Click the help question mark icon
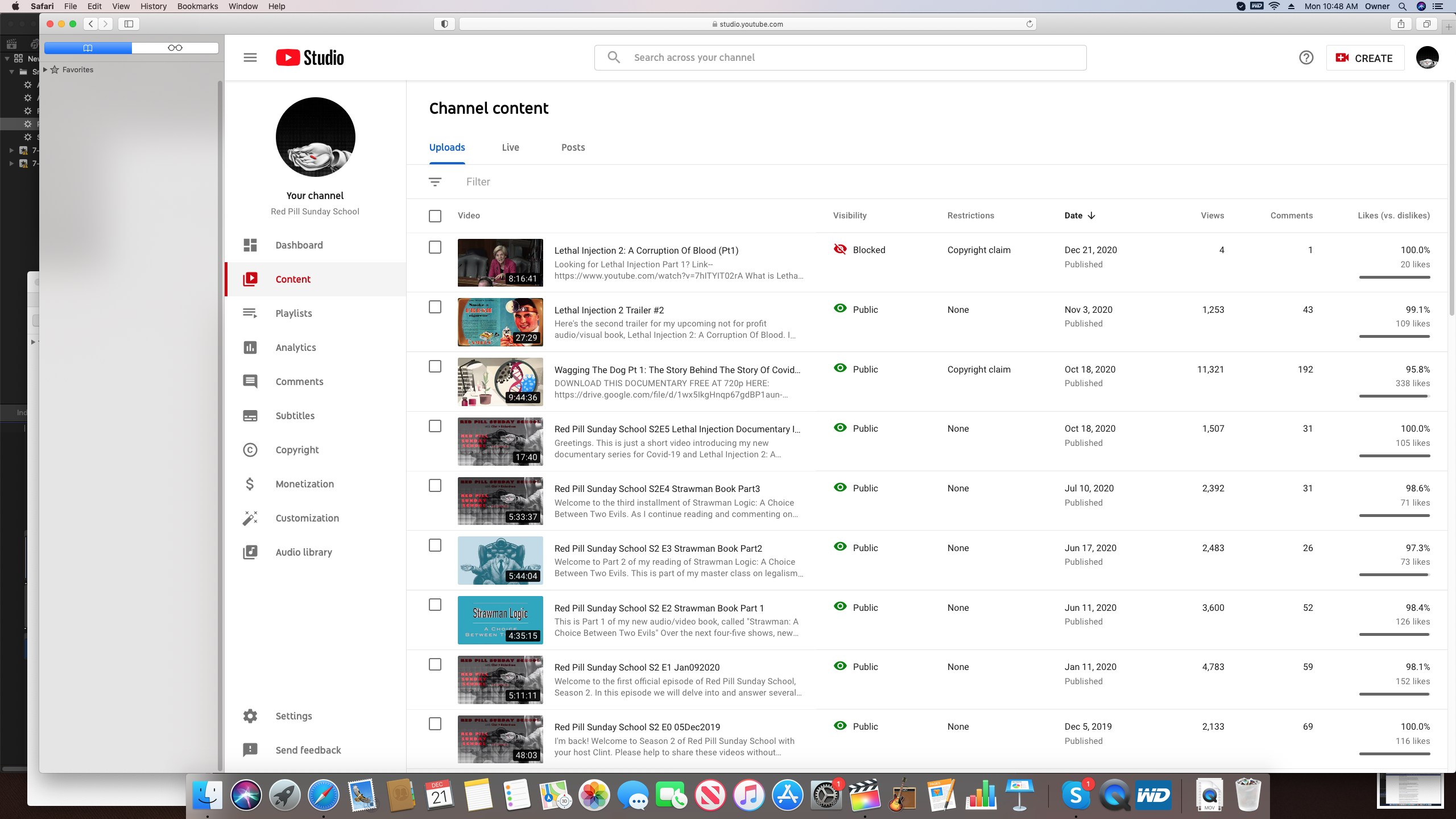Image resolution: width=1456 pixels, height=819 pixels. coord(1306,57)
